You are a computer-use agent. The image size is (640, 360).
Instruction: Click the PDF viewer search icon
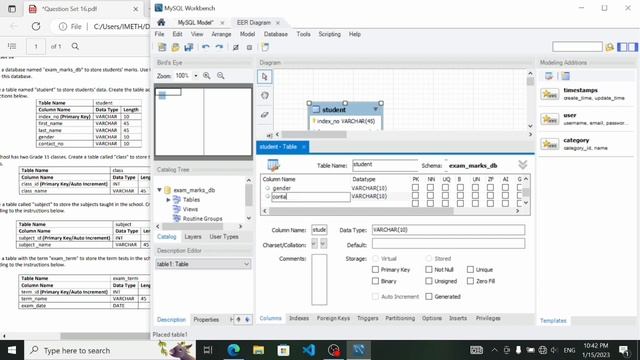(x=75, y=46)
